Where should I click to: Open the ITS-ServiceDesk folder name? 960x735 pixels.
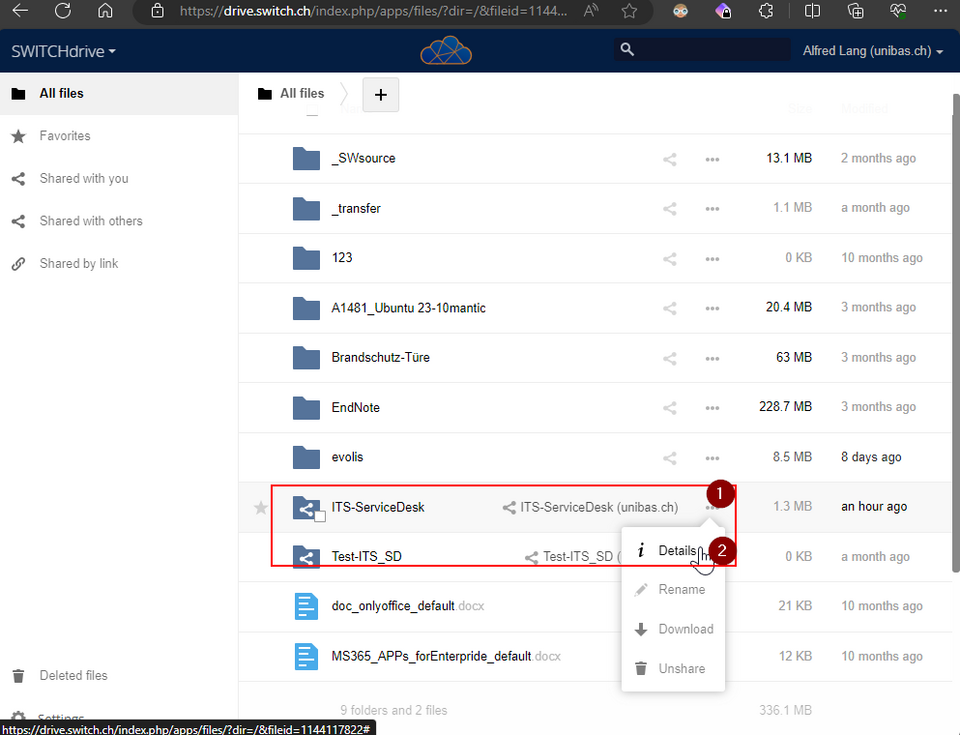pyautogui.click(x=378, y=507)
